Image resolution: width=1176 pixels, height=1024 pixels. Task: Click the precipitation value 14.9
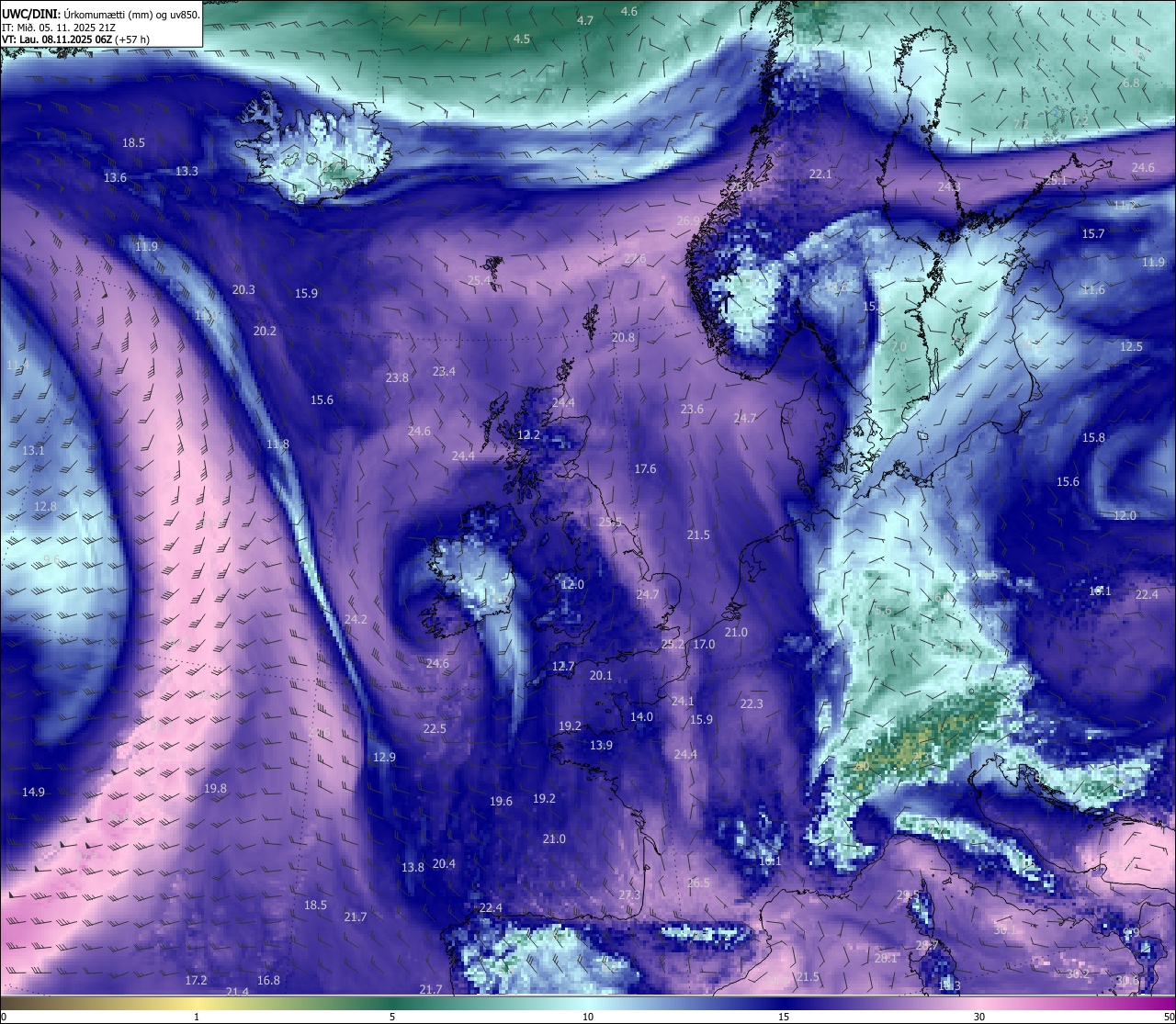[33, 792]
